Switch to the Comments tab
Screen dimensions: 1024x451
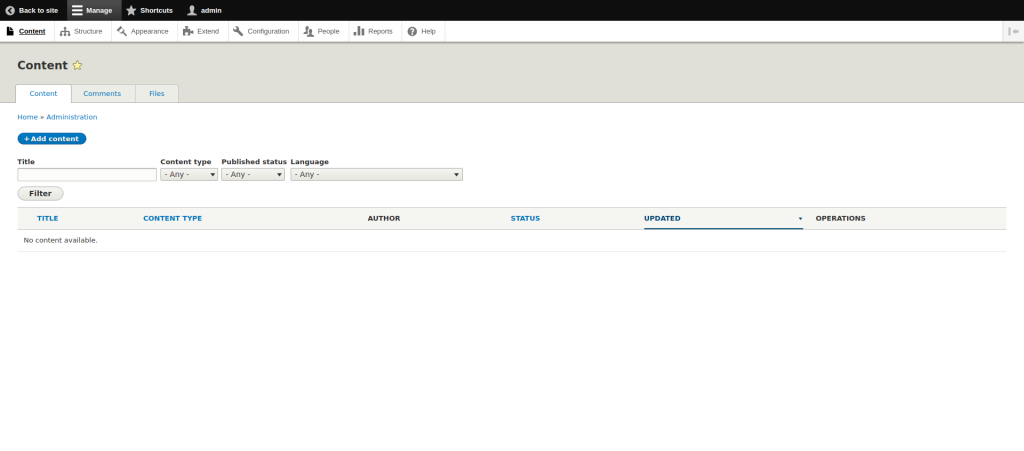pyautogui.click(x=102, y=93)
